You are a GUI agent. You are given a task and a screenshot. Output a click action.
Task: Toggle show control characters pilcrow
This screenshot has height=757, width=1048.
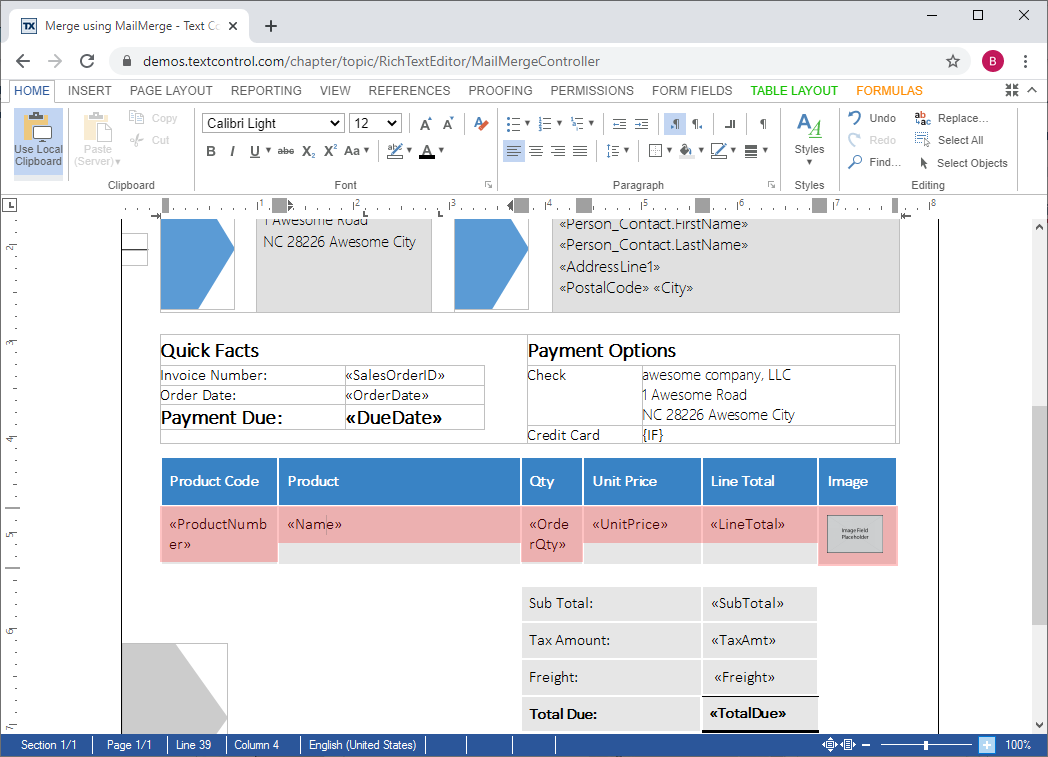coord(763,124)
